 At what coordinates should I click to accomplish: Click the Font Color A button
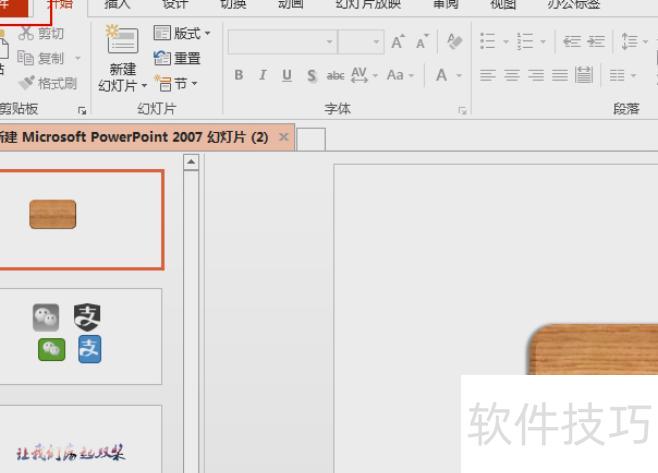pos(441,76)
